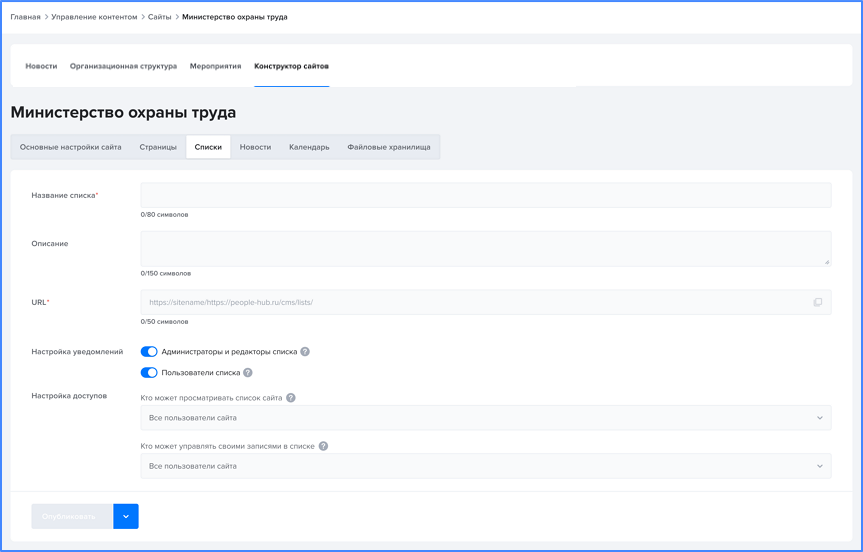Click the 0/150 символов counter
The height and width of the screenshot is (552, 863).
click(x=166, y=273)
